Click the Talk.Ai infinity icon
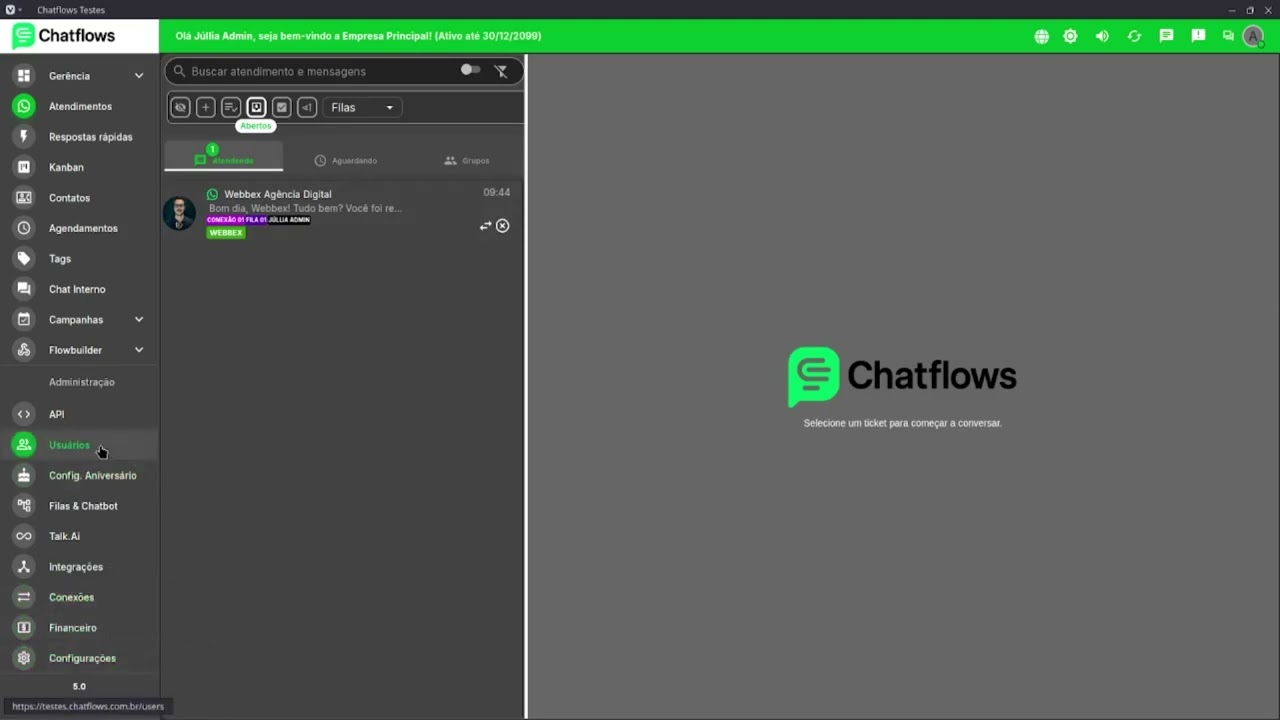The height and width of the screenshot is (720, 1280). 24,536
